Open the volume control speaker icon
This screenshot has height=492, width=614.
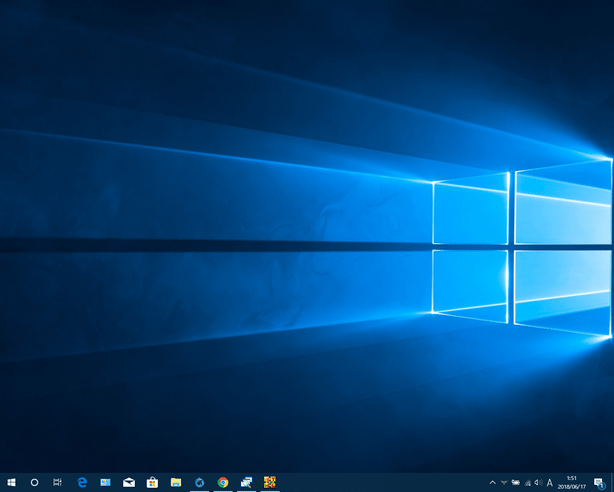[x=538, y=483]
